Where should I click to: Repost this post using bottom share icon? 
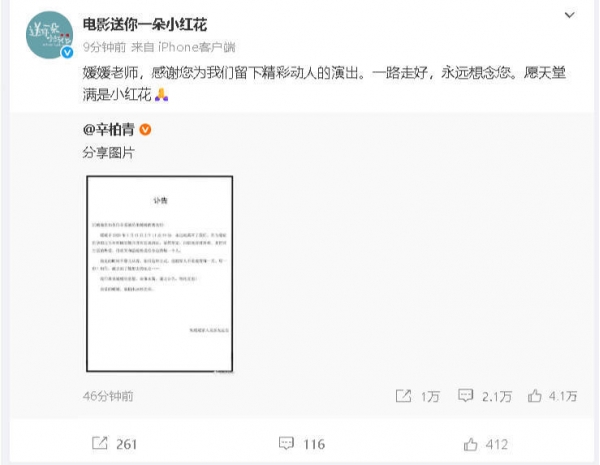[x=100, y=443]
